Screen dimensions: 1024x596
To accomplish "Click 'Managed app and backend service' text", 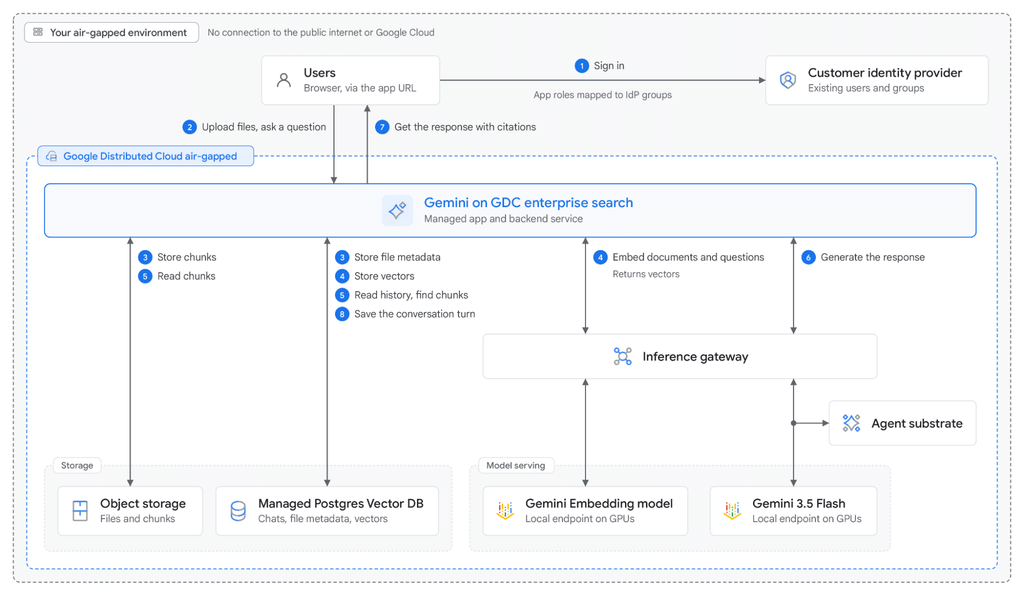I will pos(504,219).
